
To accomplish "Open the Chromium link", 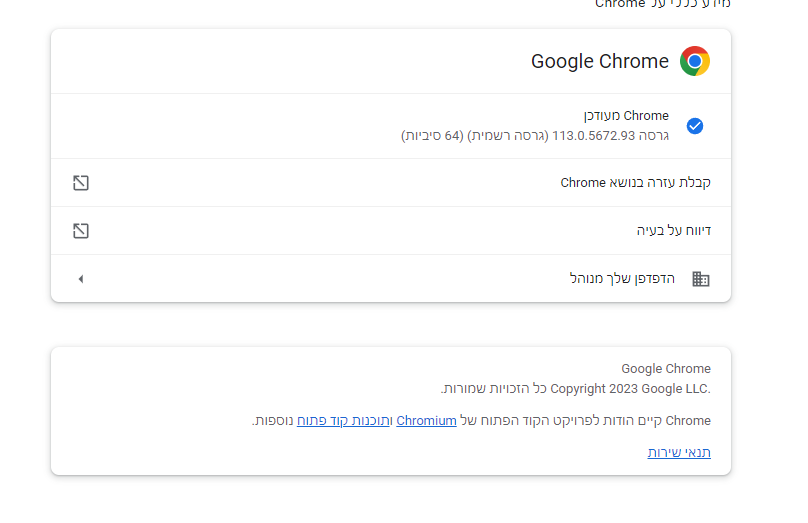I will [426, 421].
